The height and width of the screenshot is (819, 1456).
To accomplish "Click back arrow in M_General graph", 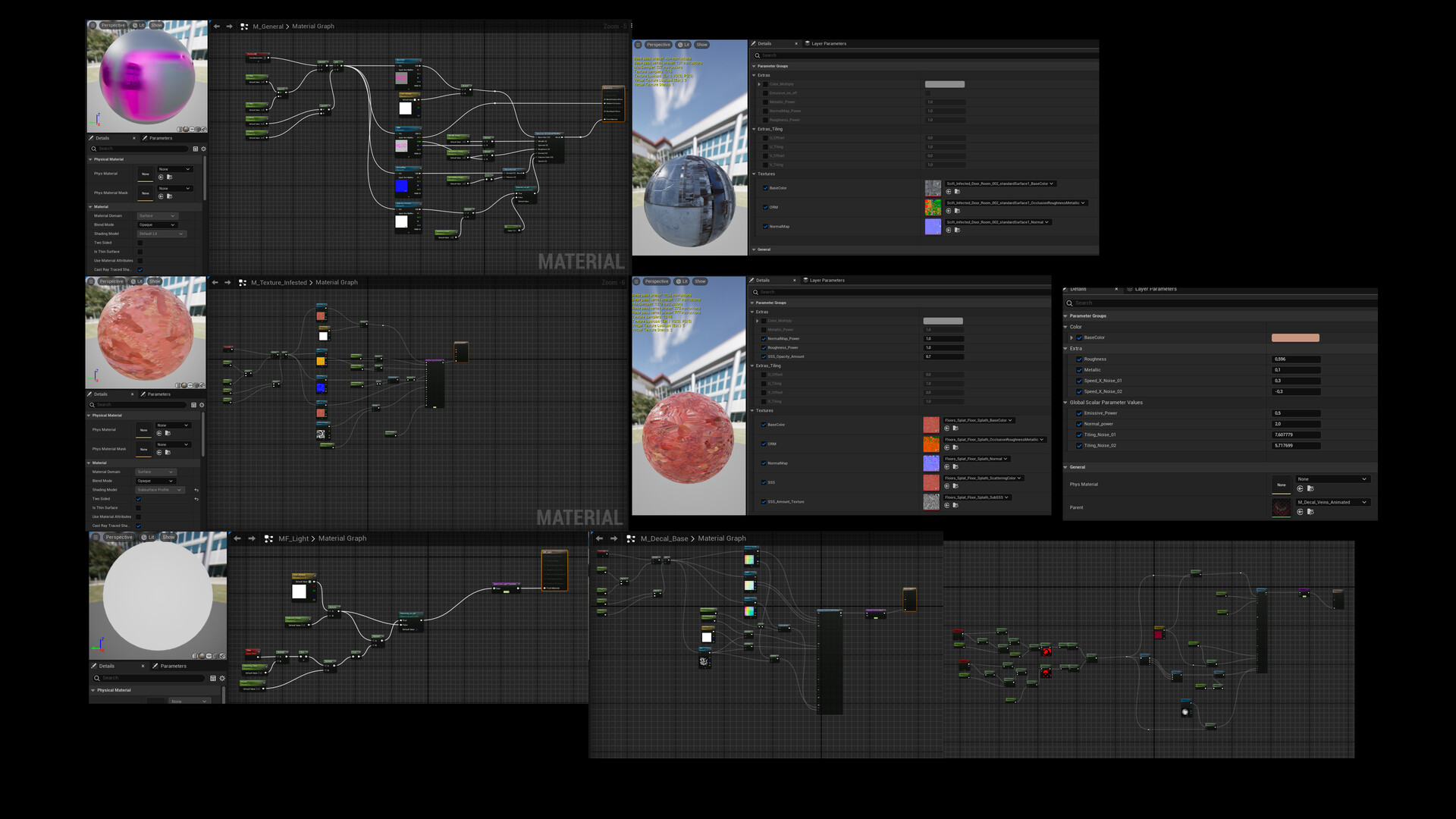I will (x=217, y=27).
